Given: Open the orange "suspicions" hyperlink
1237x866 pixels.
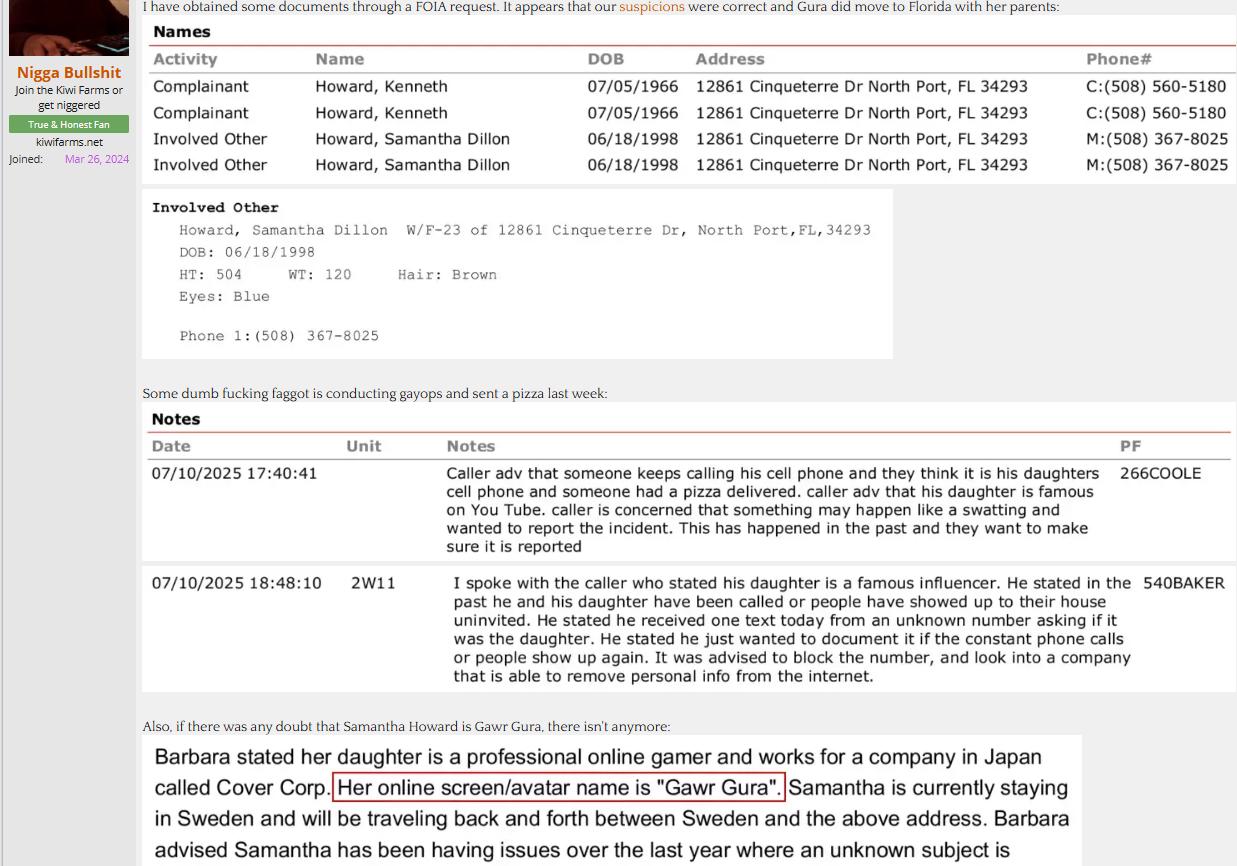Looking at the screenshot, I should pos(652,7).
